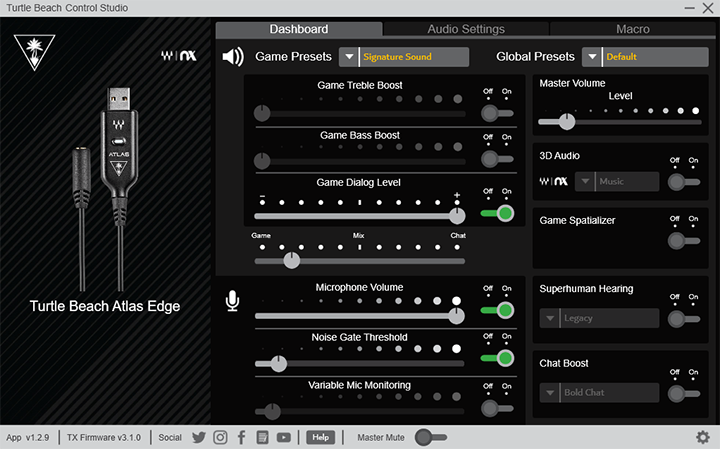Enable the Game Spatializer switch
This screenshot has width=720, height=449.
tap(683, 240)
